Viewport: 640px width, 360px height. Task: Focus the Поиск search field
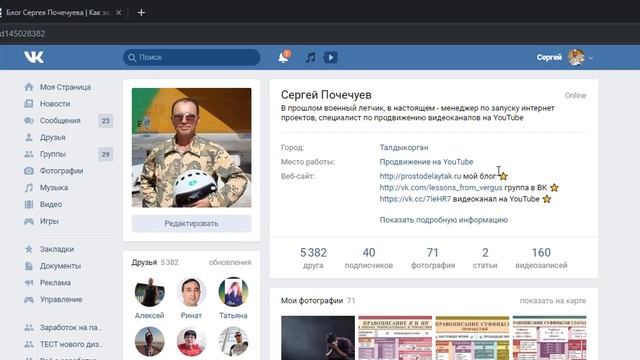click(x=191, y=58)
